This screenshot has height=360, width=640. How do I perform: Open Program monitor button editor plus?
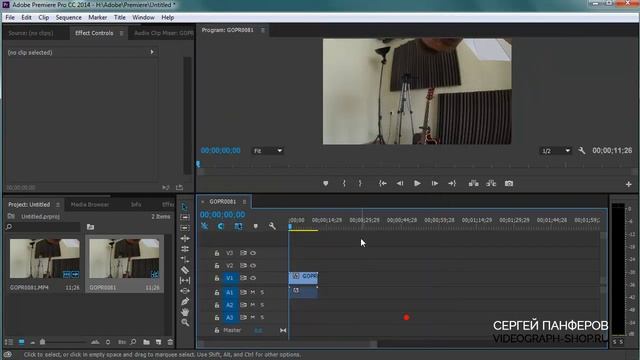click(629, 184)
